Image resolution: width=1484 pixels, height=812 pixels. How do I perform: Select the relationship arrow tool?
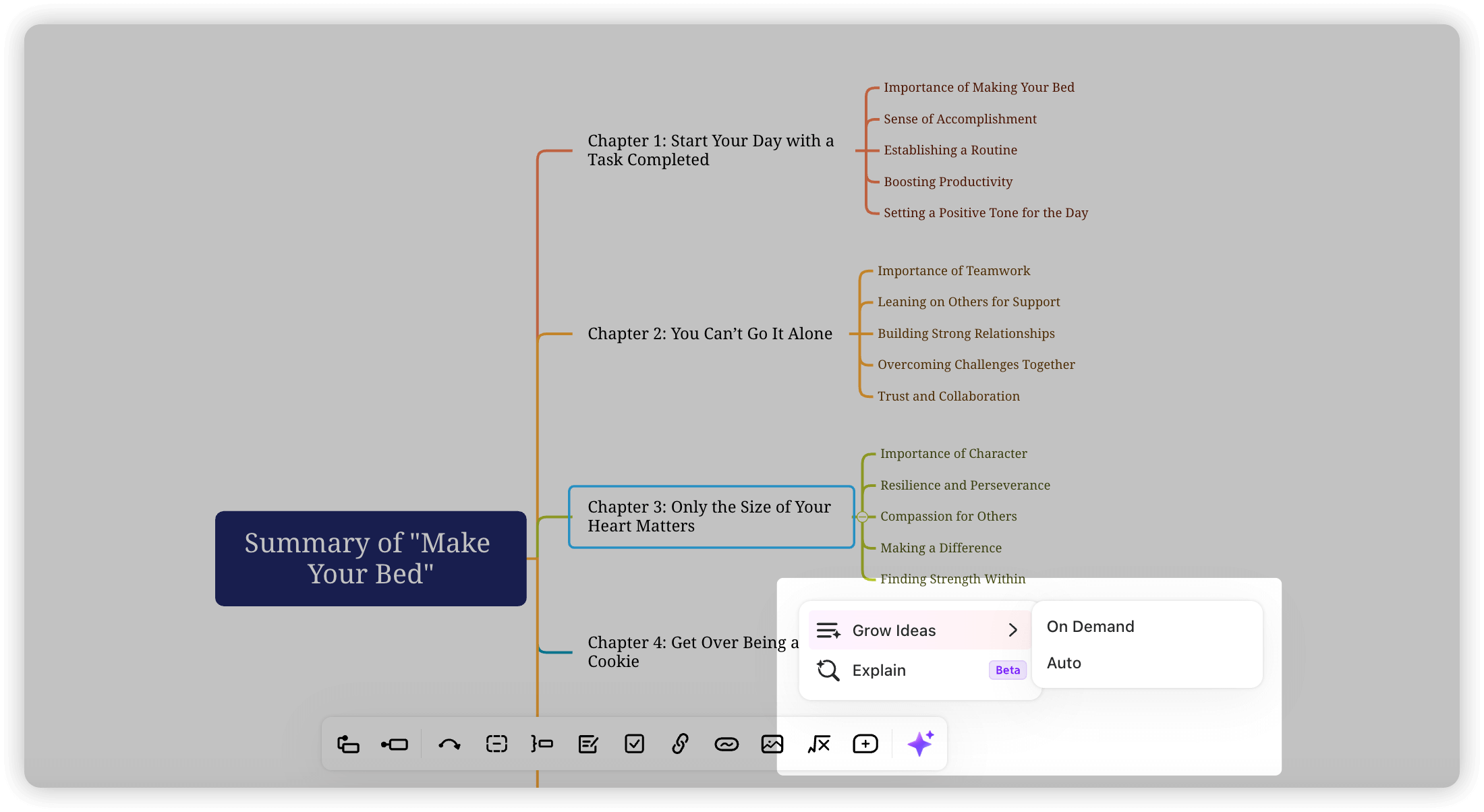(449, 744)
